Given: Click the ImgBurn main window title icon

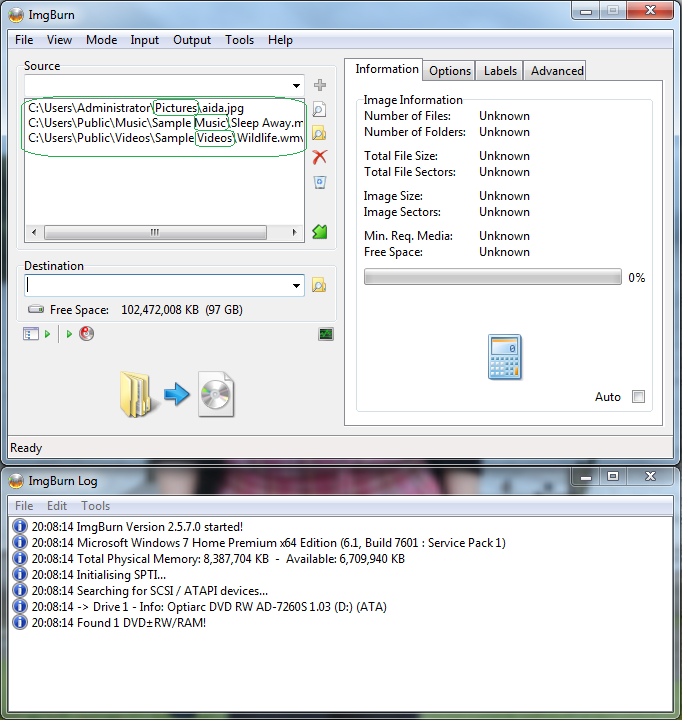Looking at the screenshot, I should [16, 15].
